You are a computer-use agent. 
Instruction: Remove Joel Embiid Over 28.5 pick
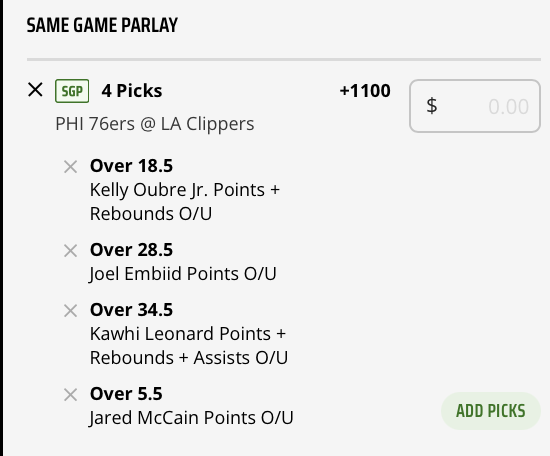pos(71,251)
